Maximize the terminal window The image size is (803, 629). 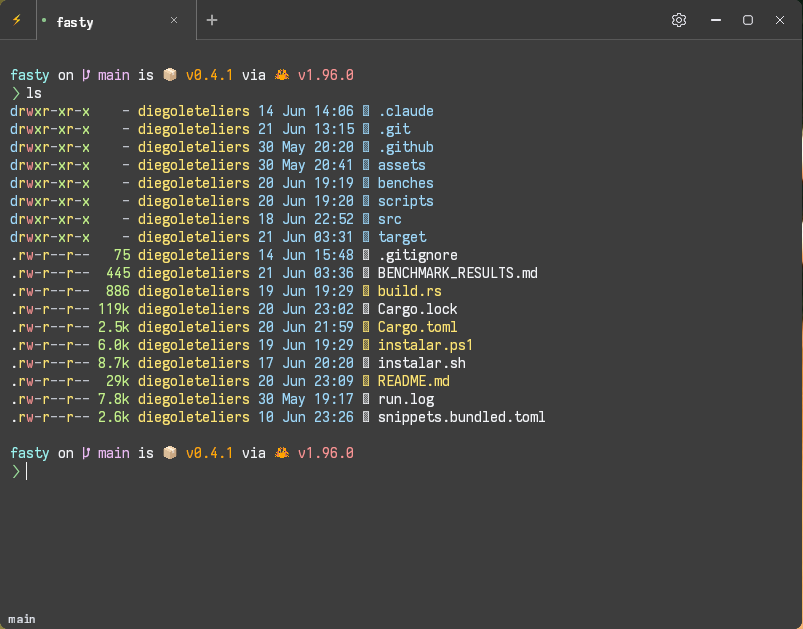coord(748,20)
